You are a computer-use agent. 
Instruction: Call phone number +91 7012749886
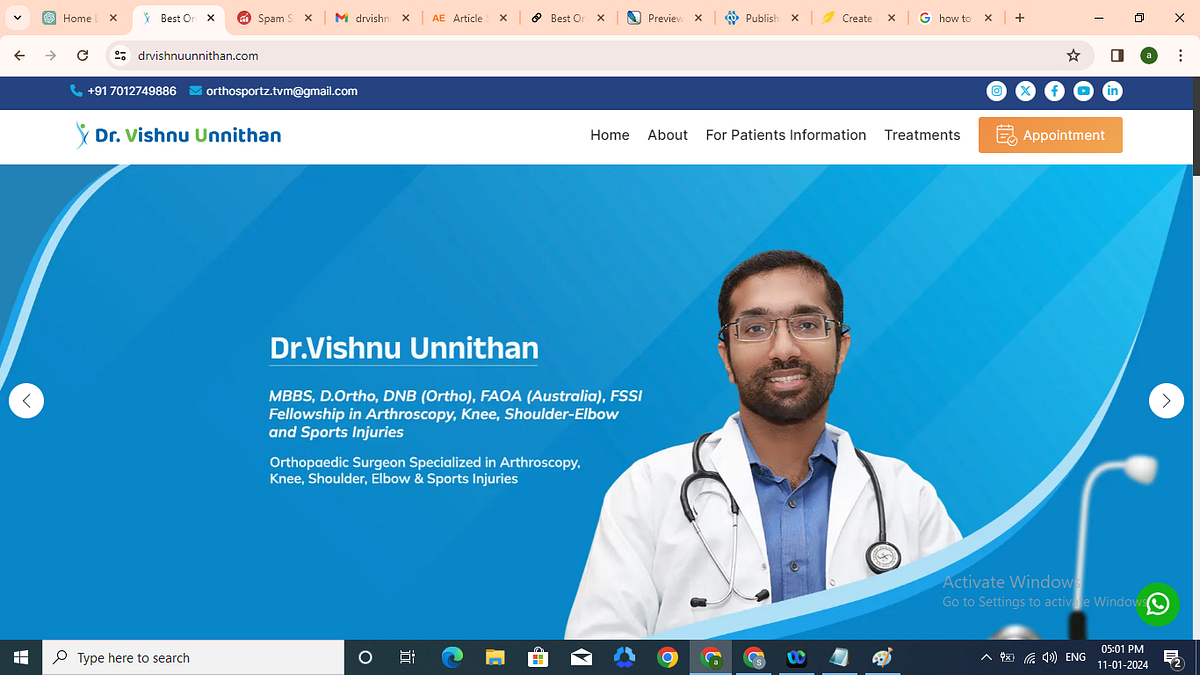[123, 91]
